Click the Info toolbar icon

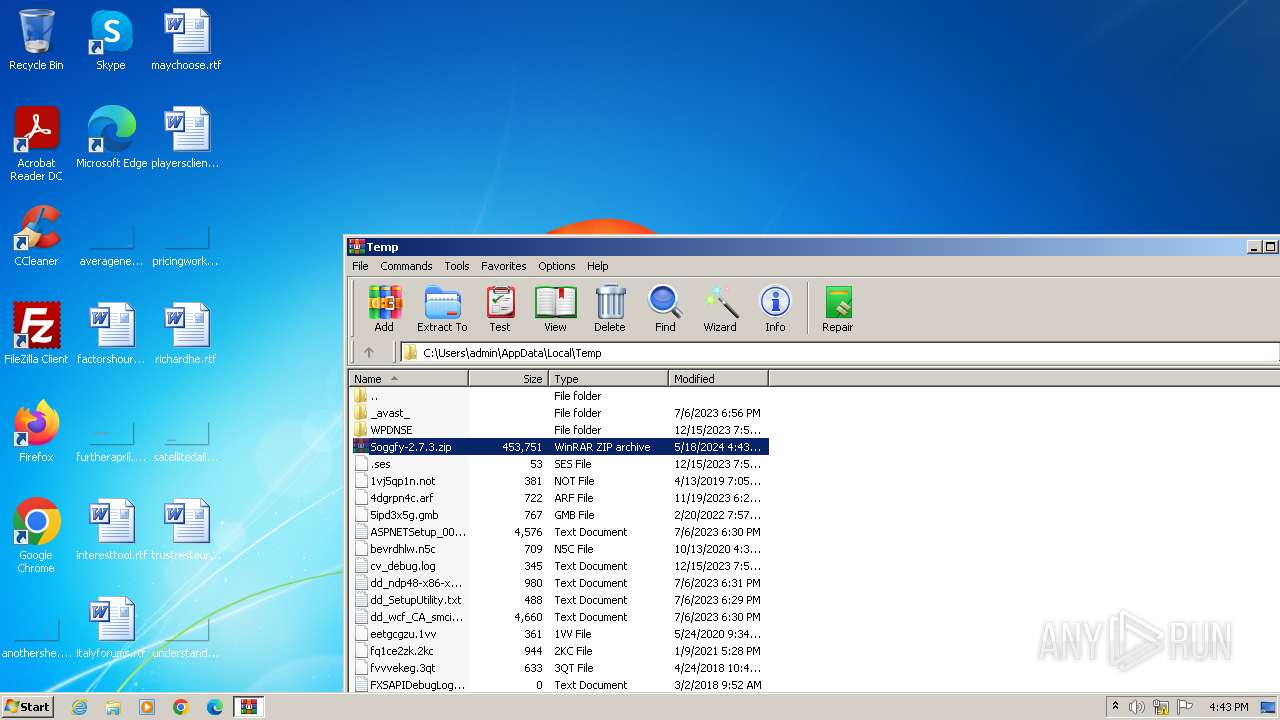click(775, 309)
